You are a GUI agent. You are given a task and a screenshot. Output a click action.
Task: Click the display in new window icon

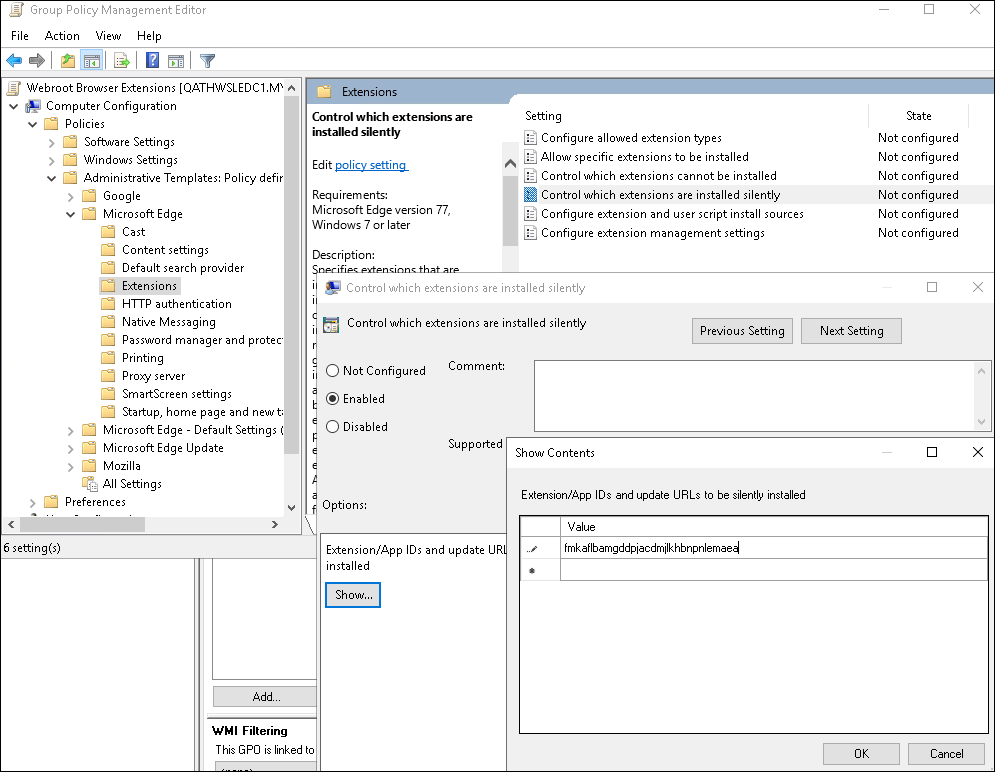click(177, 60)
